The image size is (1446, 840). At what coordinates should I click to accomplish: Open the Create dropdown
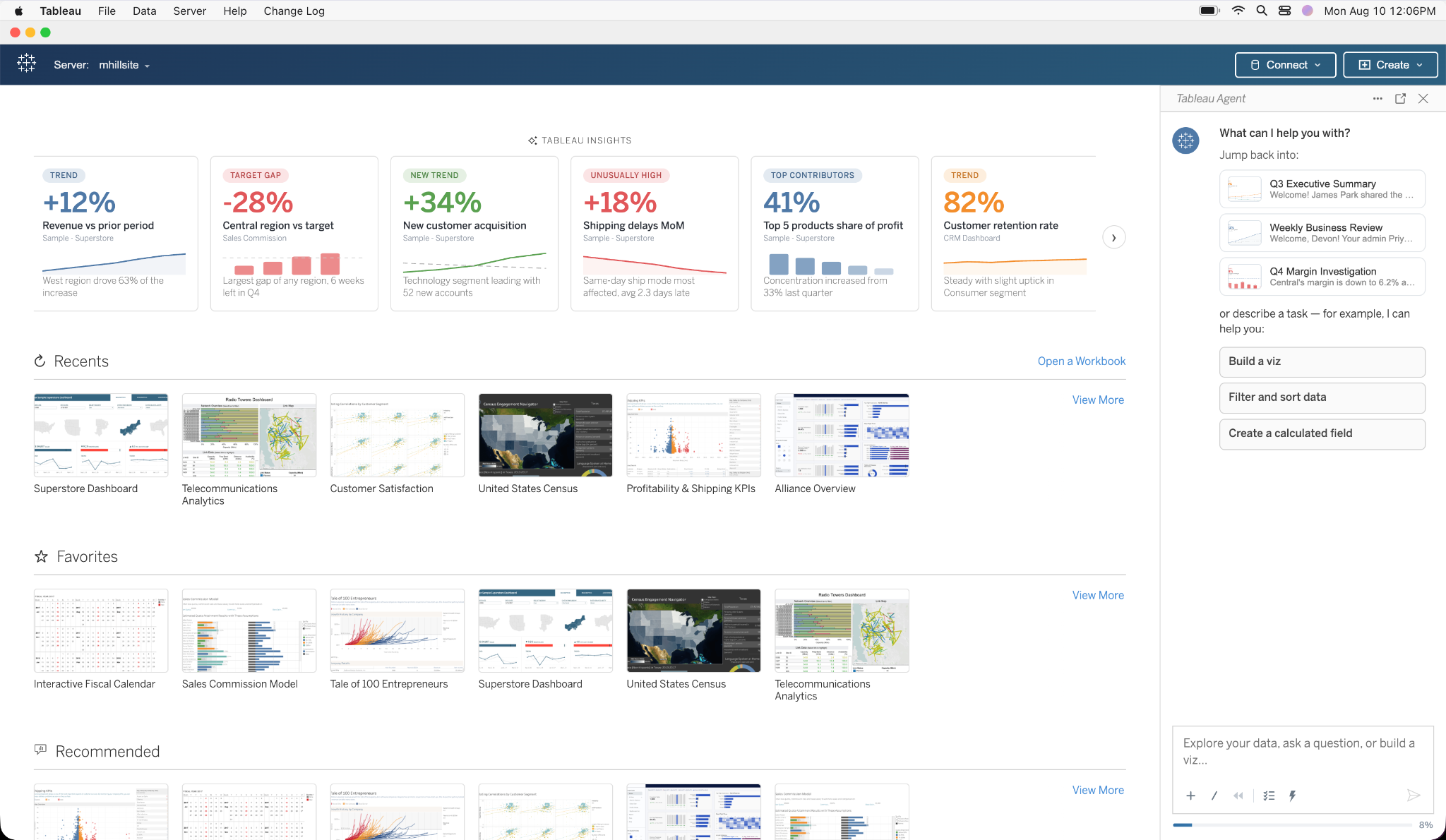click(x=1390, y=65)
